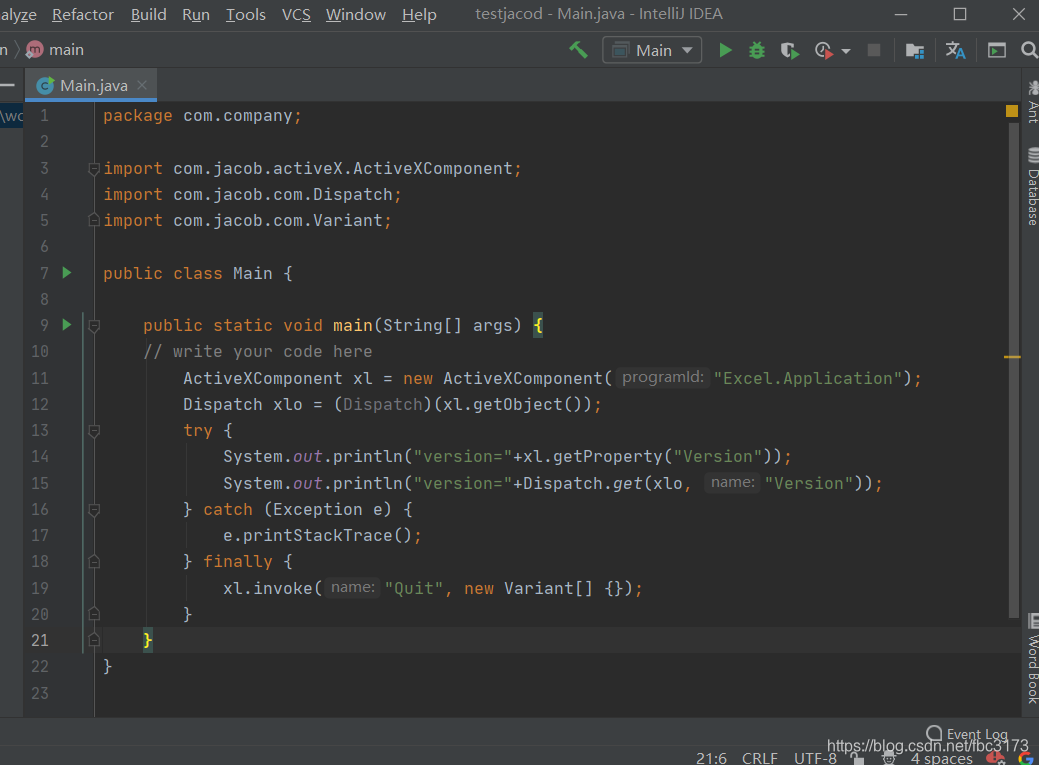Click the "Excel.Application" string literal
The image size is (1039, 765).
click(808, 379)
